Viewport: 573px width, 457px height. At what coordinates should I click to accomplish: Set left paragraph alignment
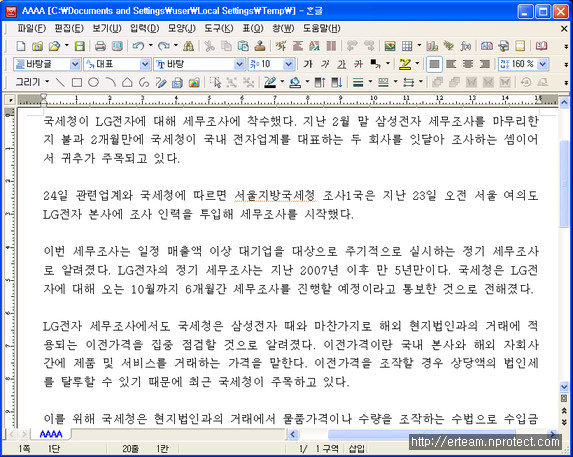[x=451, y=64]
